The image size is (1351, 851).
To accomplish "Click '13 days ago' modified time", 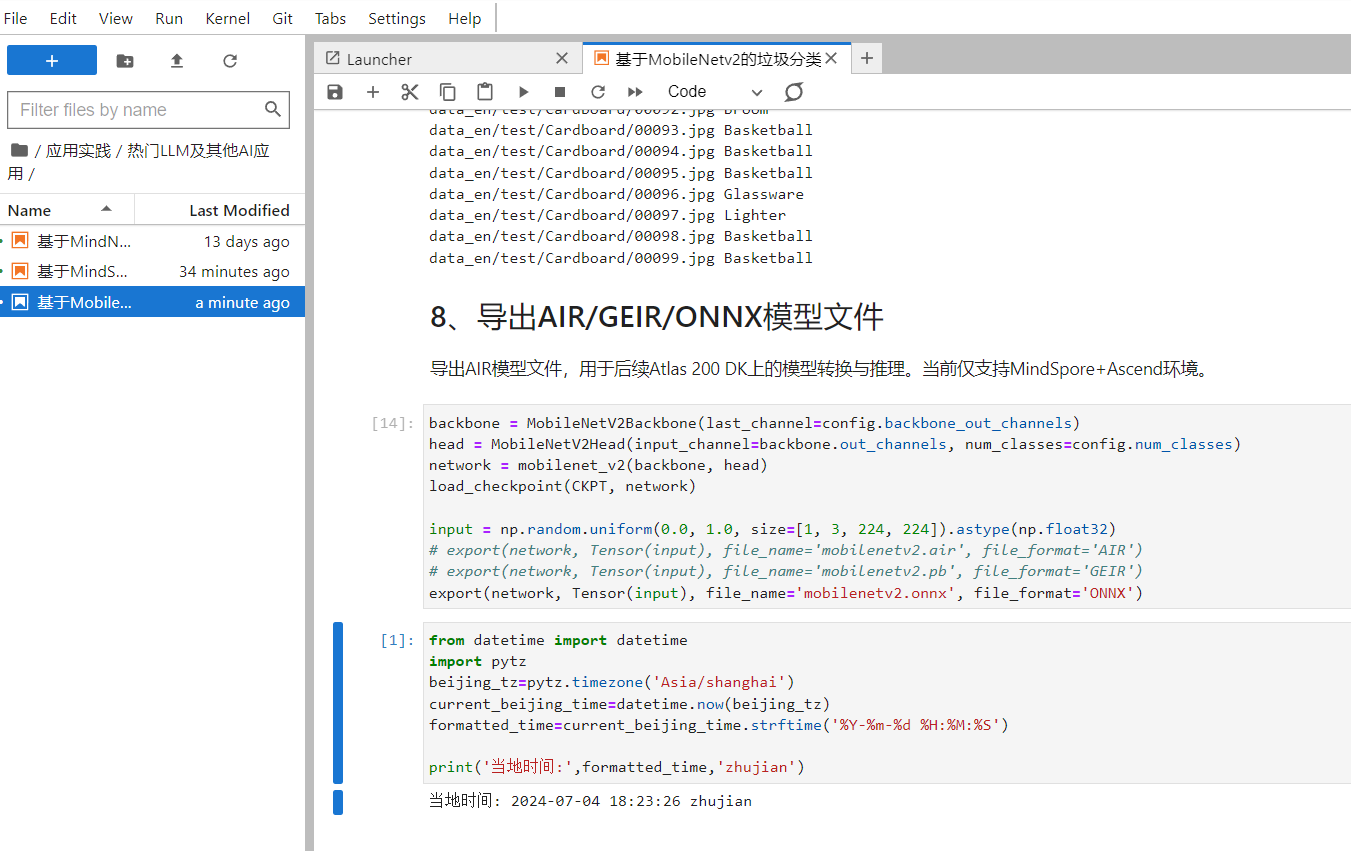I will point(247,241).
